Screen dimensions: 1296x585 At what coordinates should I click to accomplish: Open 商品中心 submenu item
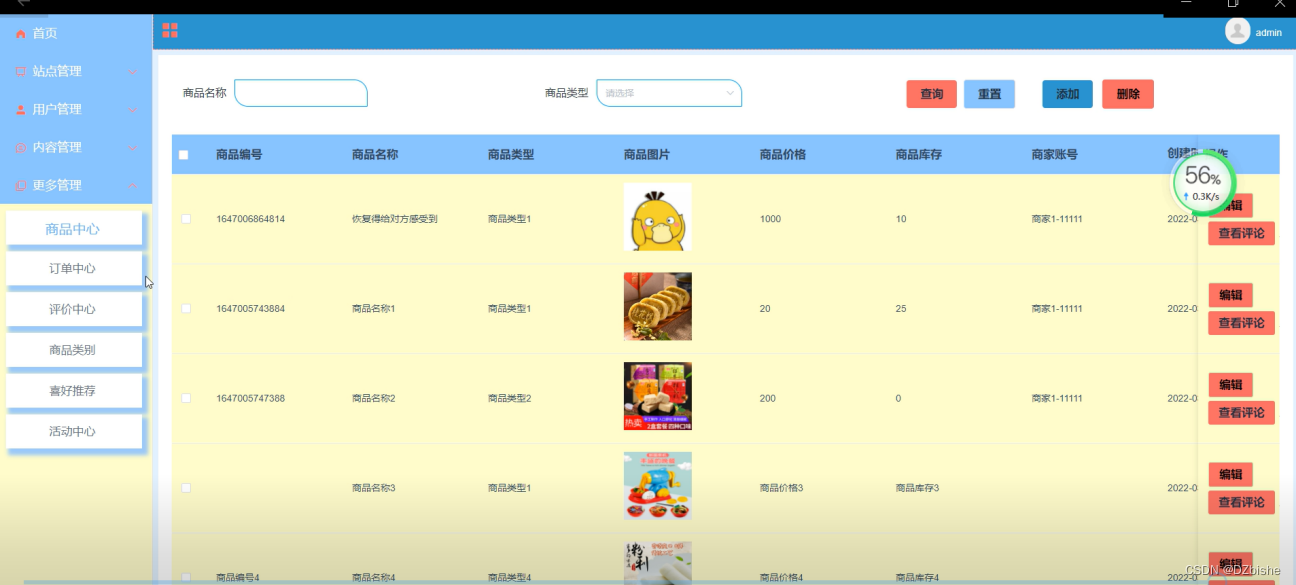point(73,229)
